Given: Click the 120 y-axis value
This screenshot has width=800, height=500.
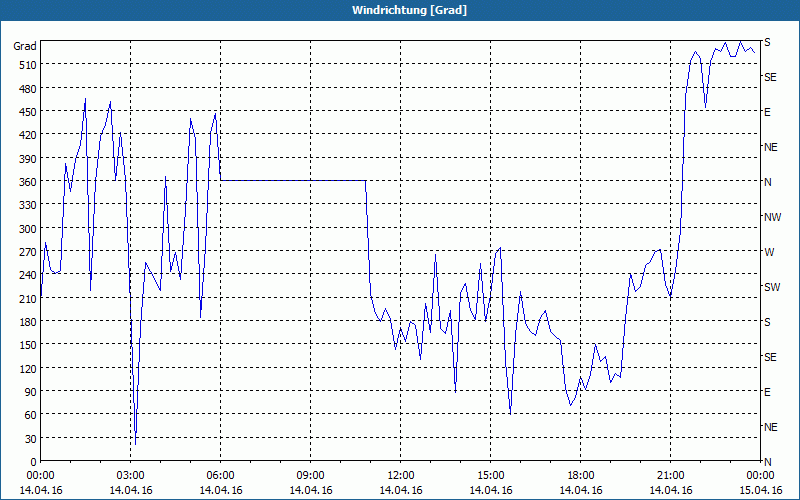Looking at the screenshot, I should click(x=29, y=369).
